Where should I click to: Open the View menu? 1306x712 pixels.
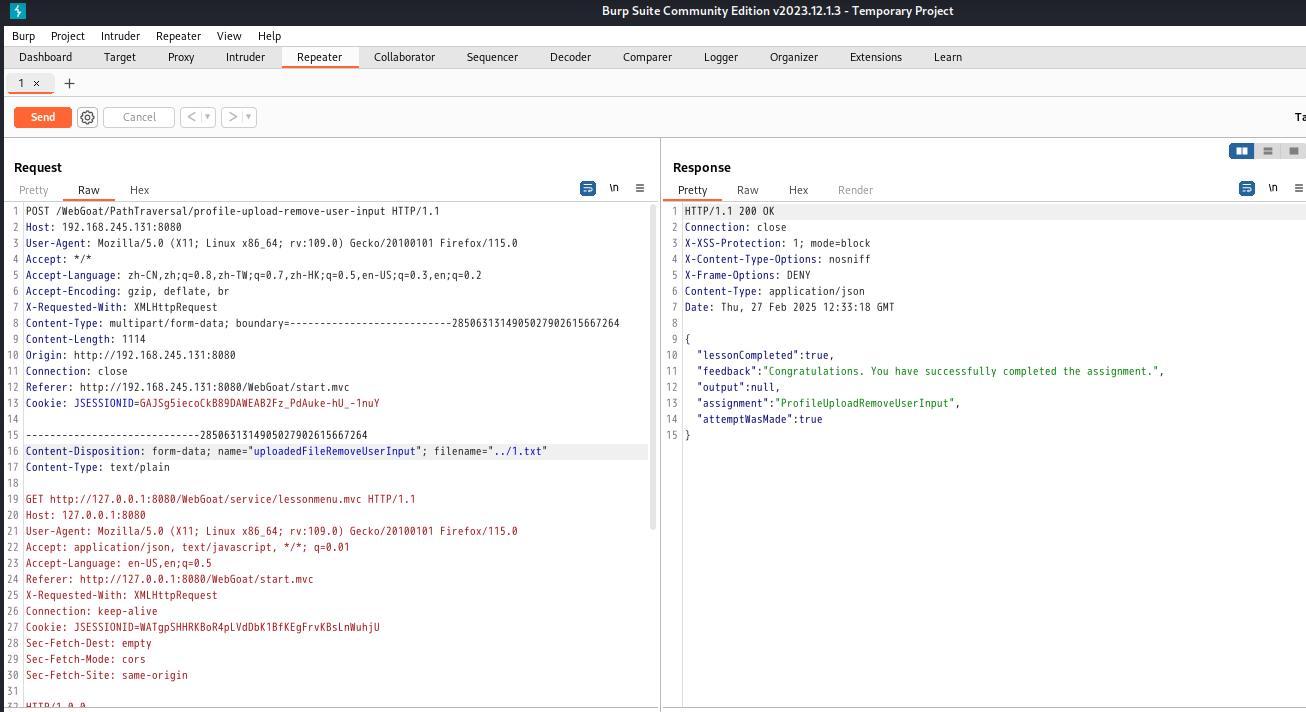(229, 36)
